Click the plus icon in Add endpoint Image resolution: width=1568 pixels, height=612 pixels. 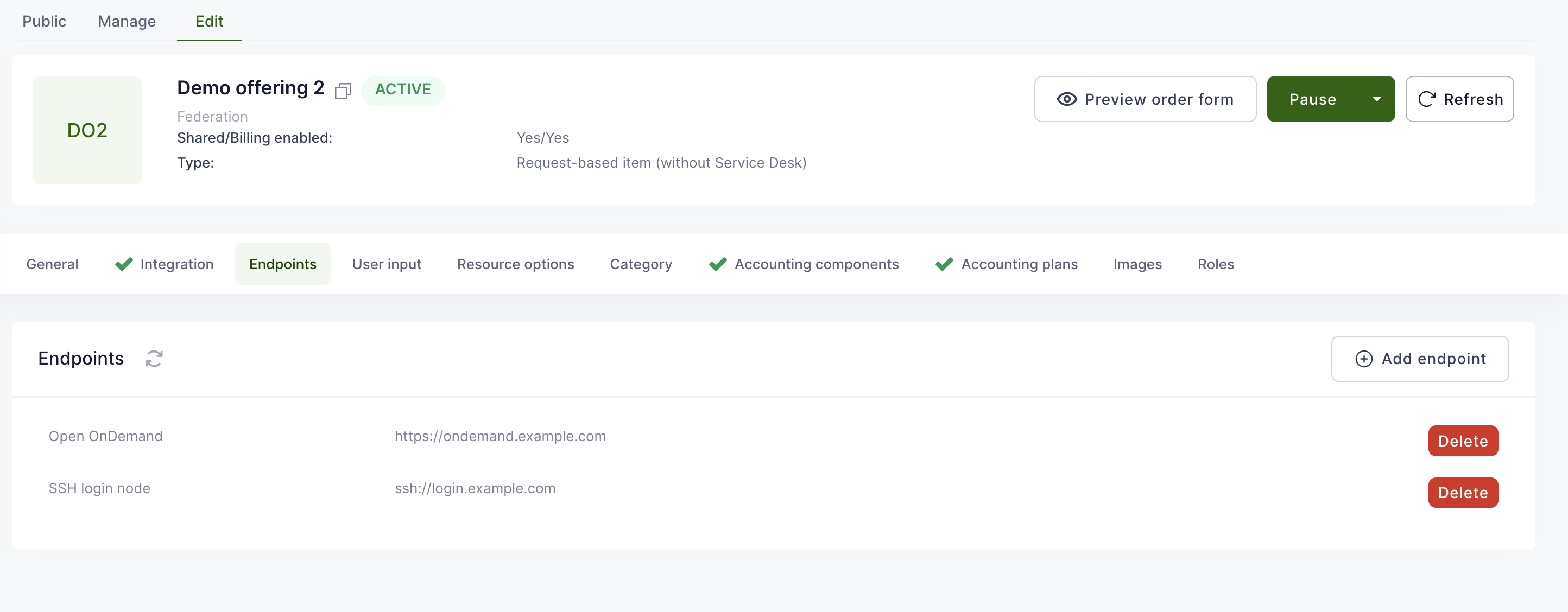tap(1363, 359)
